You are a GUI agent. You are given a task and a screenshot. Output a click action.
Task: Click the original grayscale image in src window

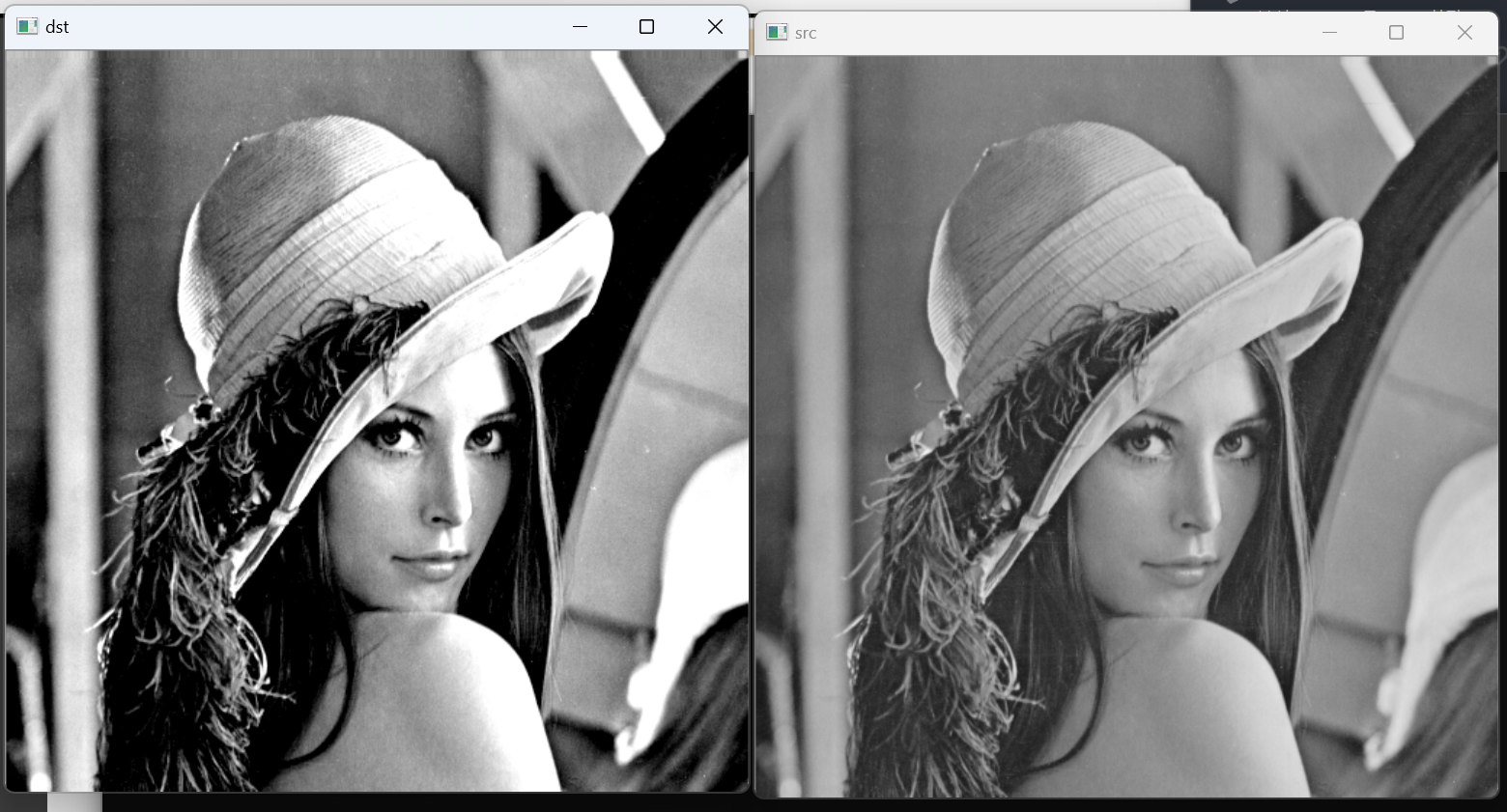coord(1126,427)
